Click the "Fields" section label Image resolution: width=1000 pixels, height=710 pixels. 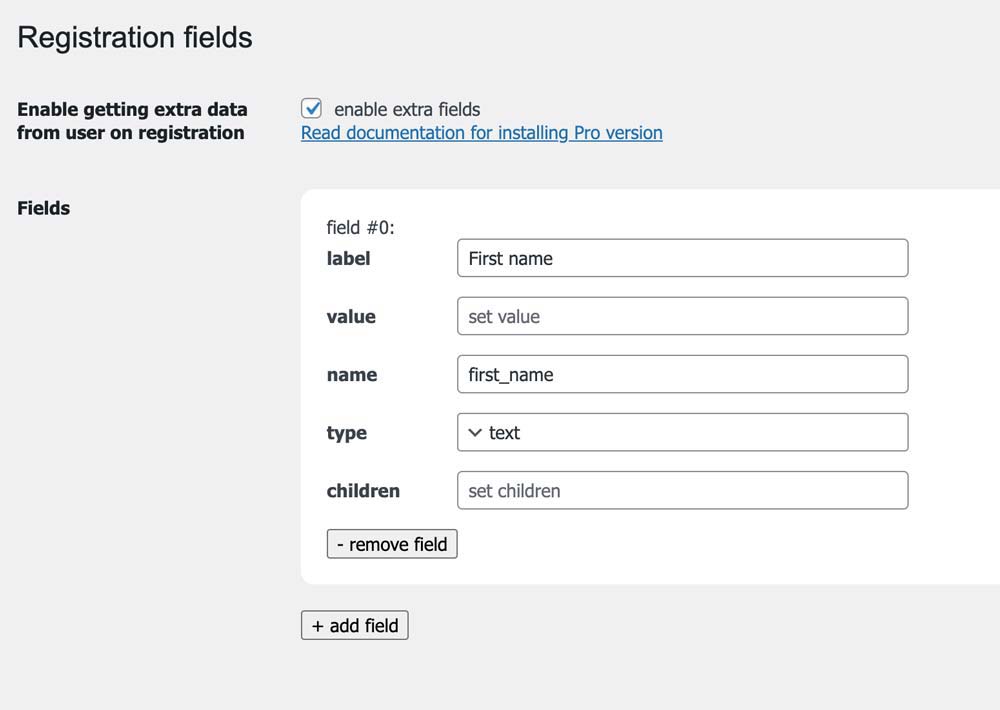[43, 208]
